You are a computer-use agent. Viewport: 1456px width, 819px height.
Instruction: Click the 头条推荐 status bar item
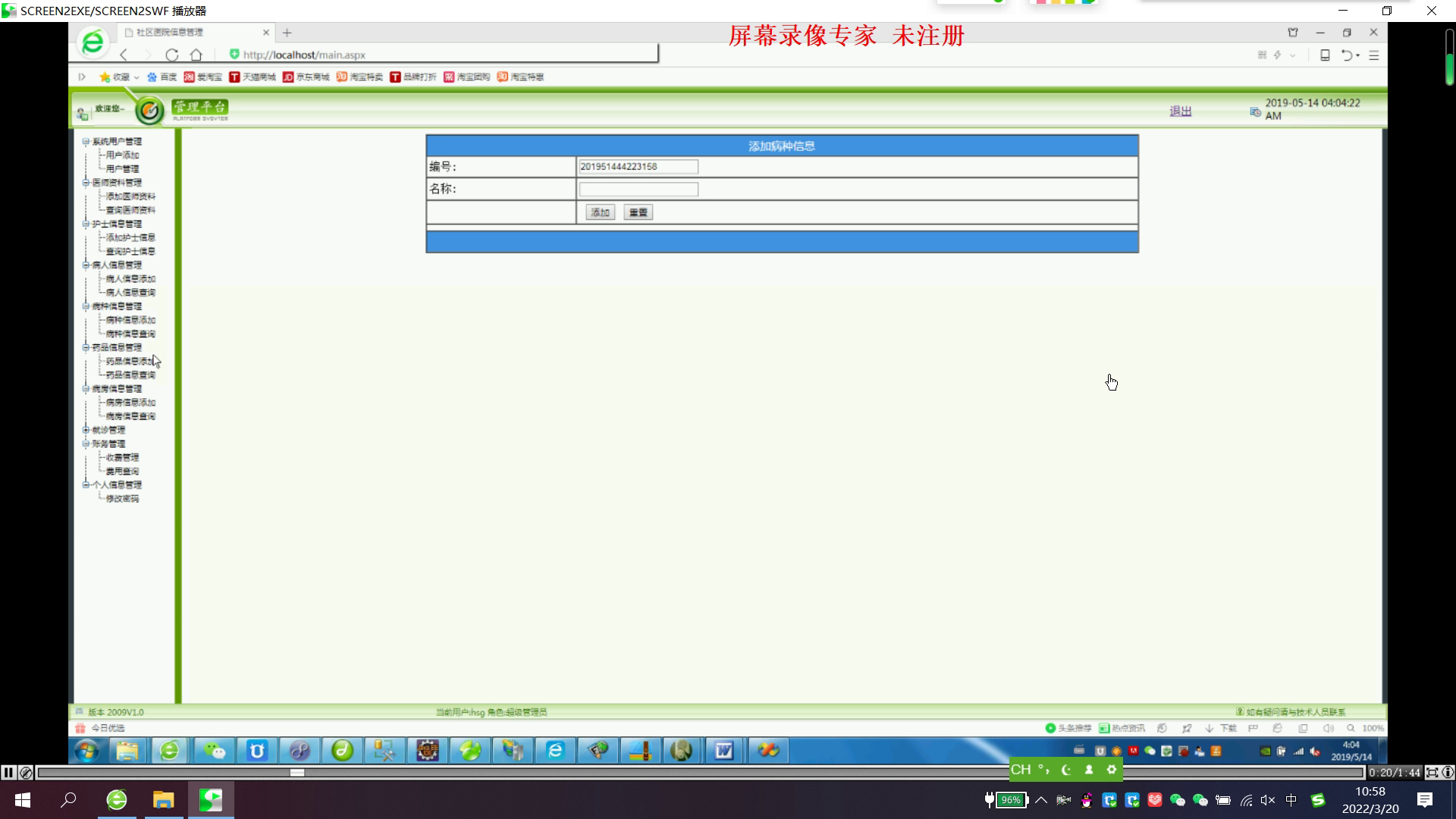coord(1068,728)
